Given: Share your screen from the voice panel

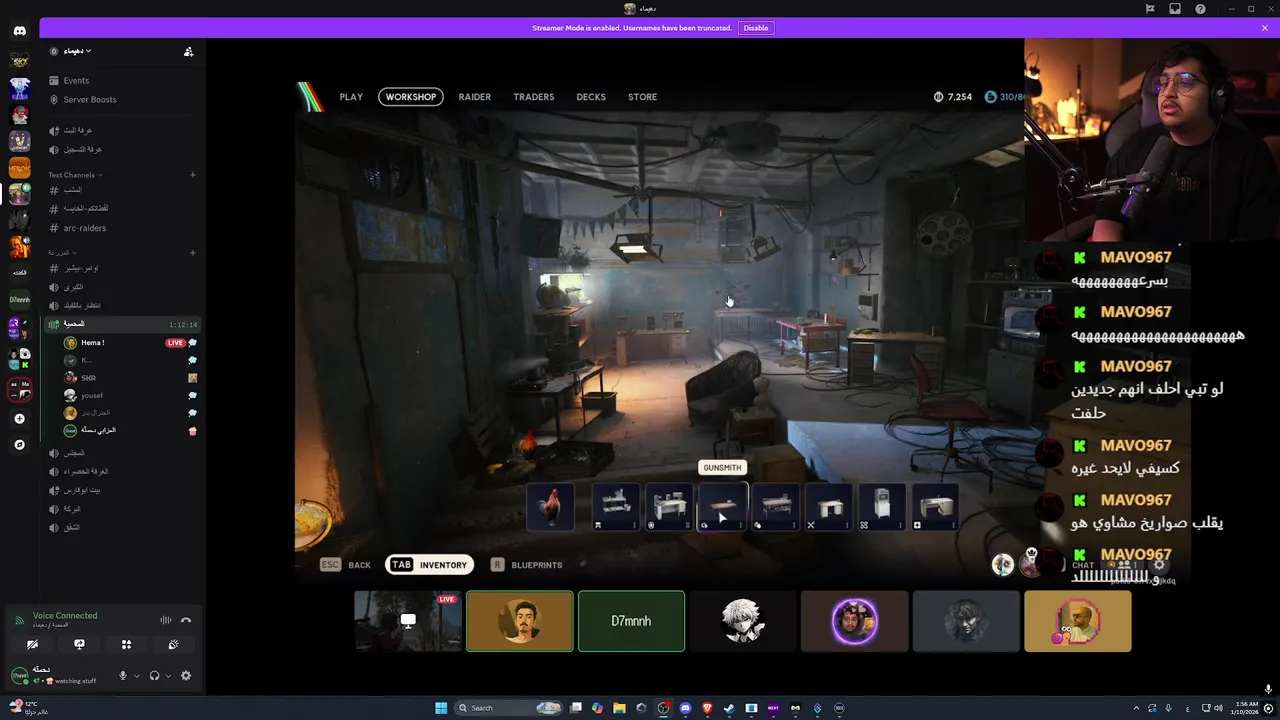Looking at the screenshot, I should (79, 645).
